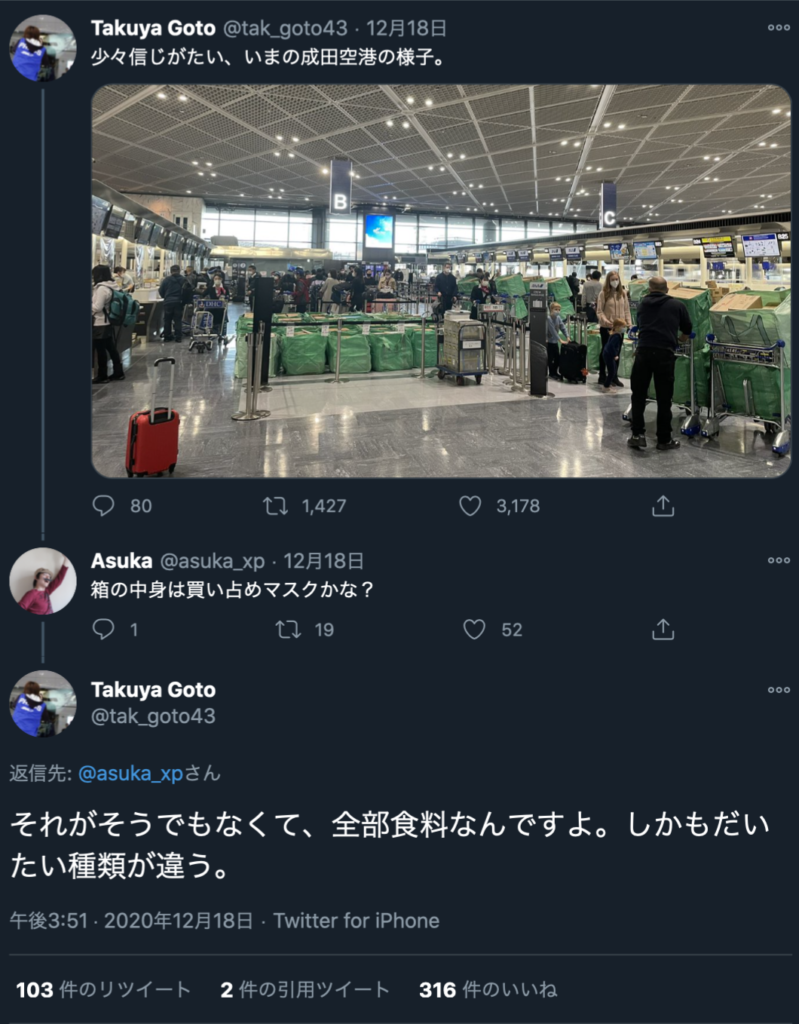Screen dimensions: 799x1024
Task: Retweet the Narita airport photo tweet
Action: click(x=275, y=505)
